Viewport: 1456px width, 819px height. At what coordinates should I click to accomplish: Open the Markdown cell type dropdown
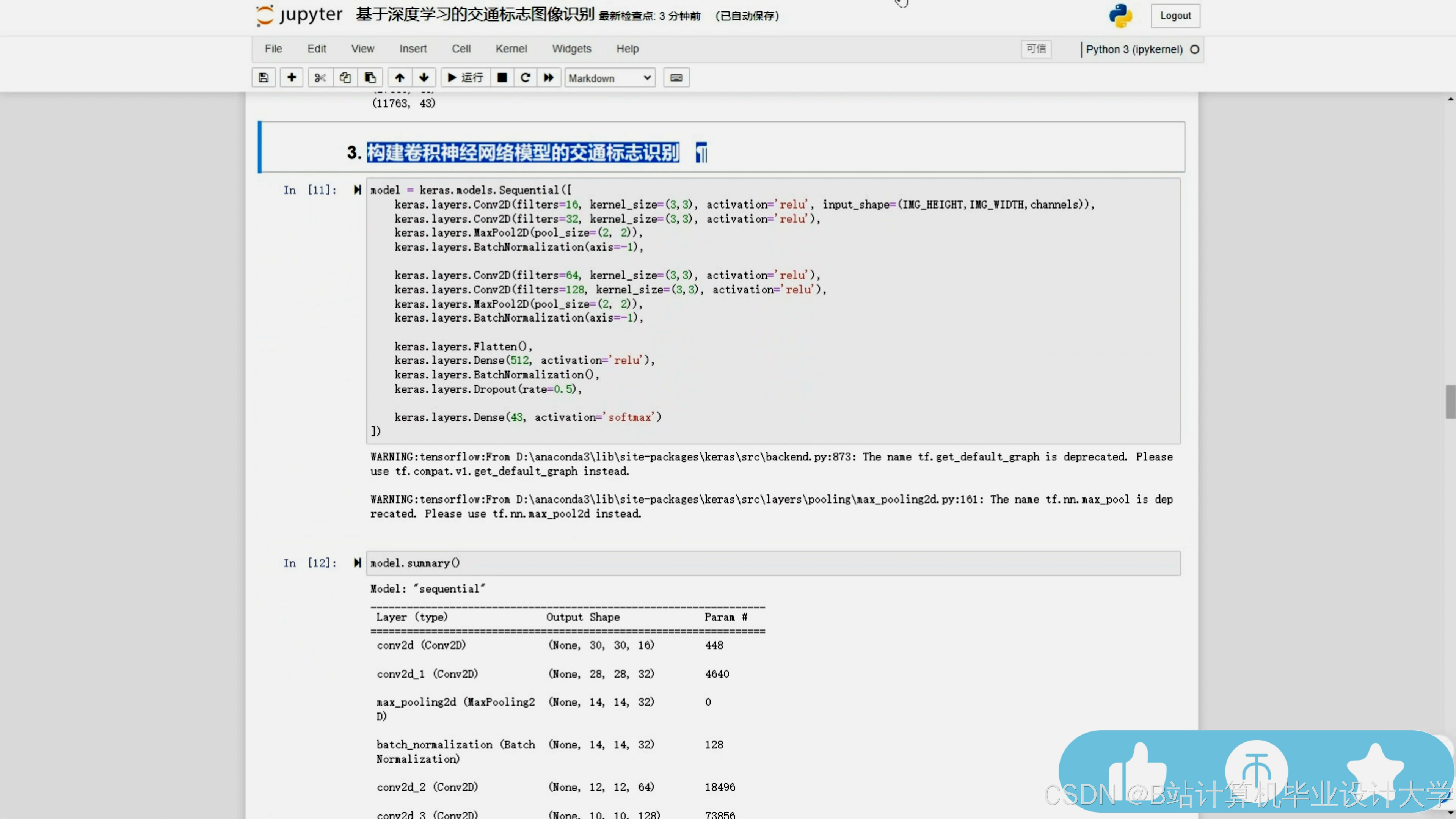pyautogui.click(x=609, y=78)
